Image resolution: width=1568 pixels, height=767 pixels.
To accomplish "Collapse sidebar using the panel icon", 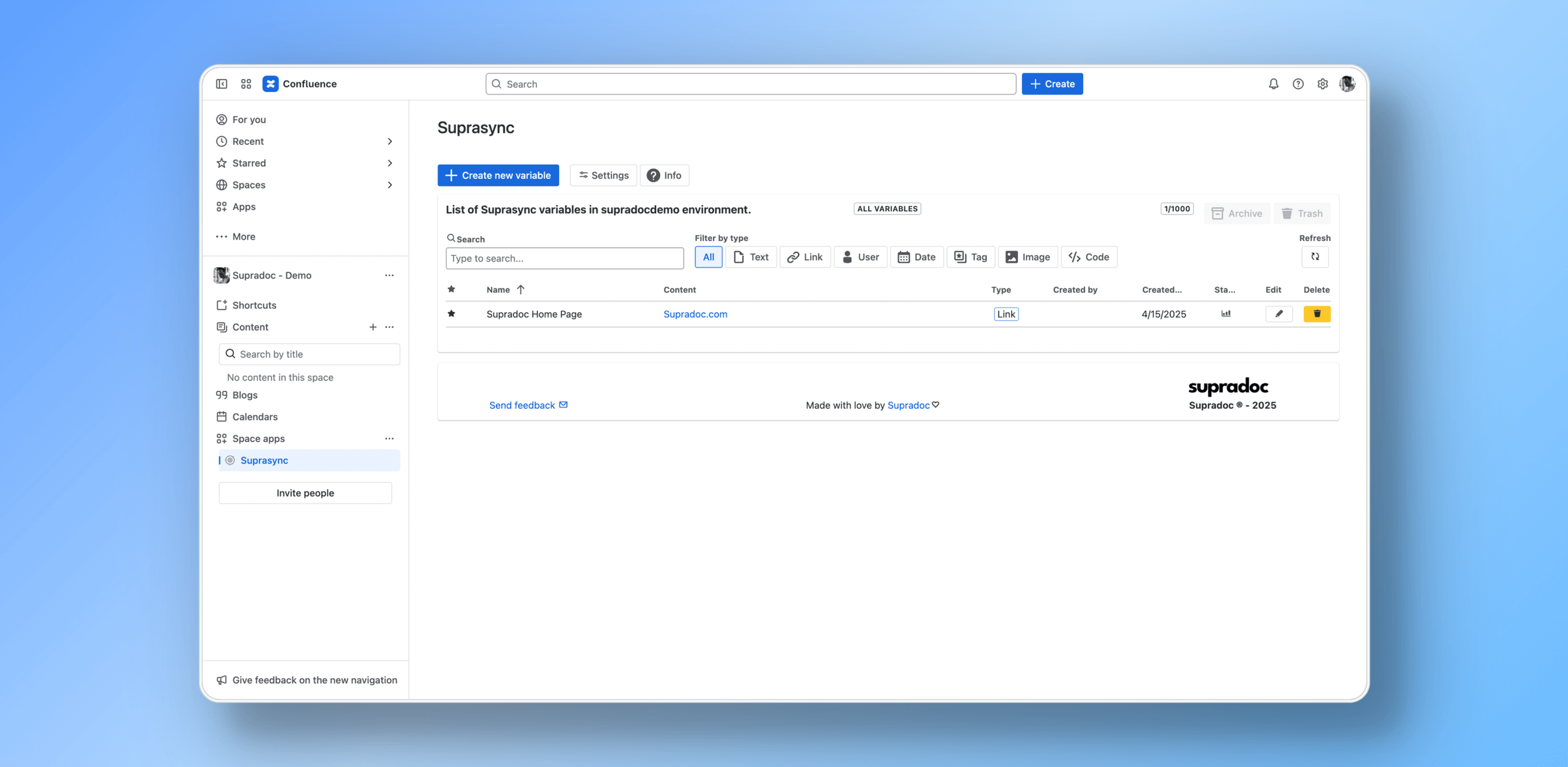I will (x=221, y=84).
